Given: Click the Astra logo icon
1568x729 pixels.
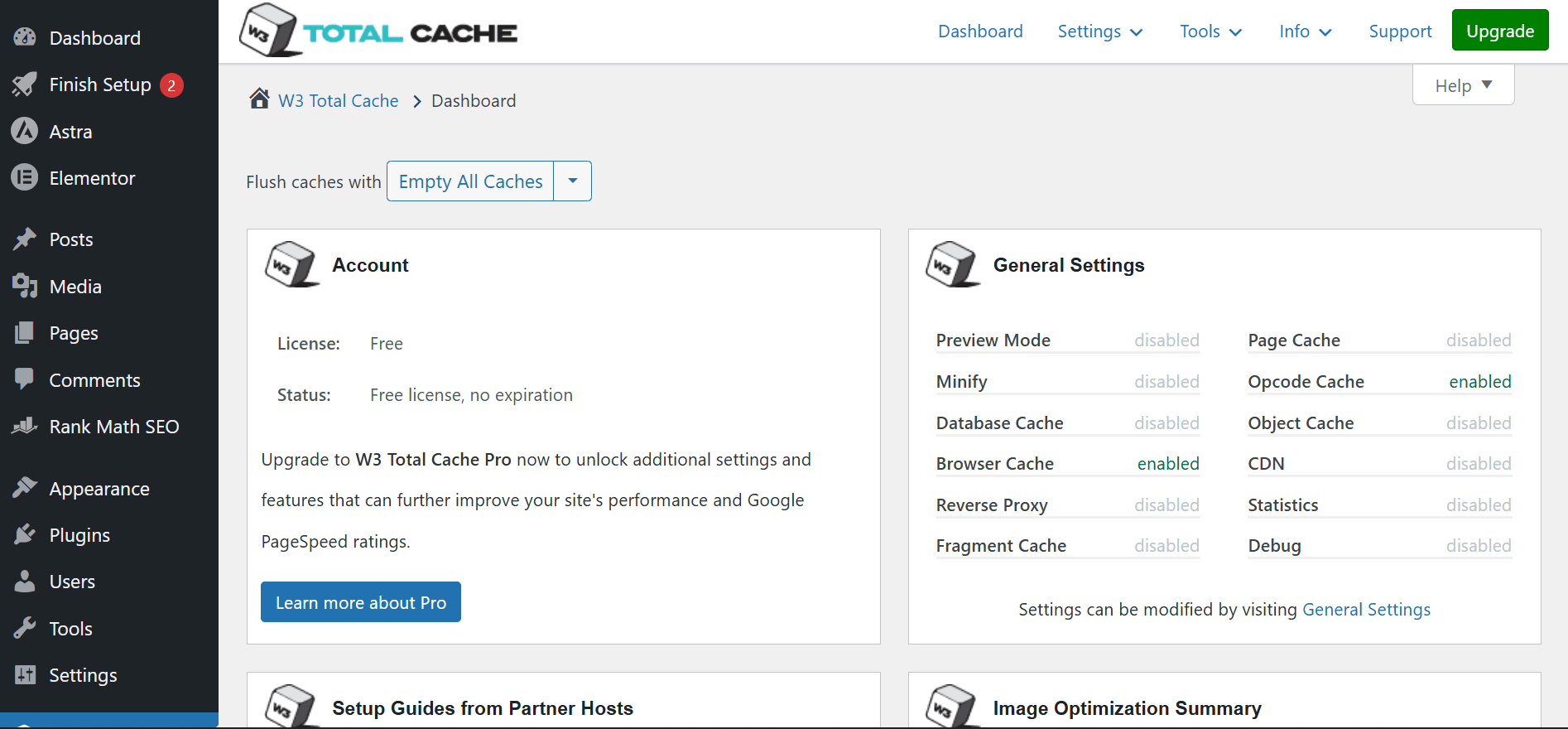Looking at the screenshot, I should coord(25,131).
